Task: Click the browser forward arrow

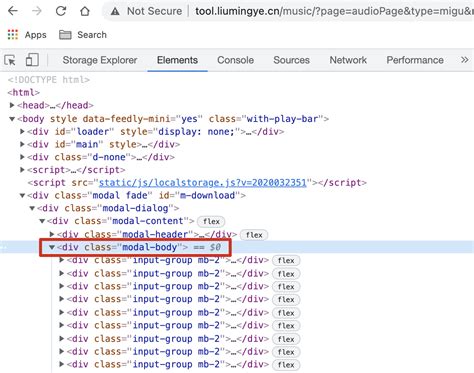Action: [37, 11]
